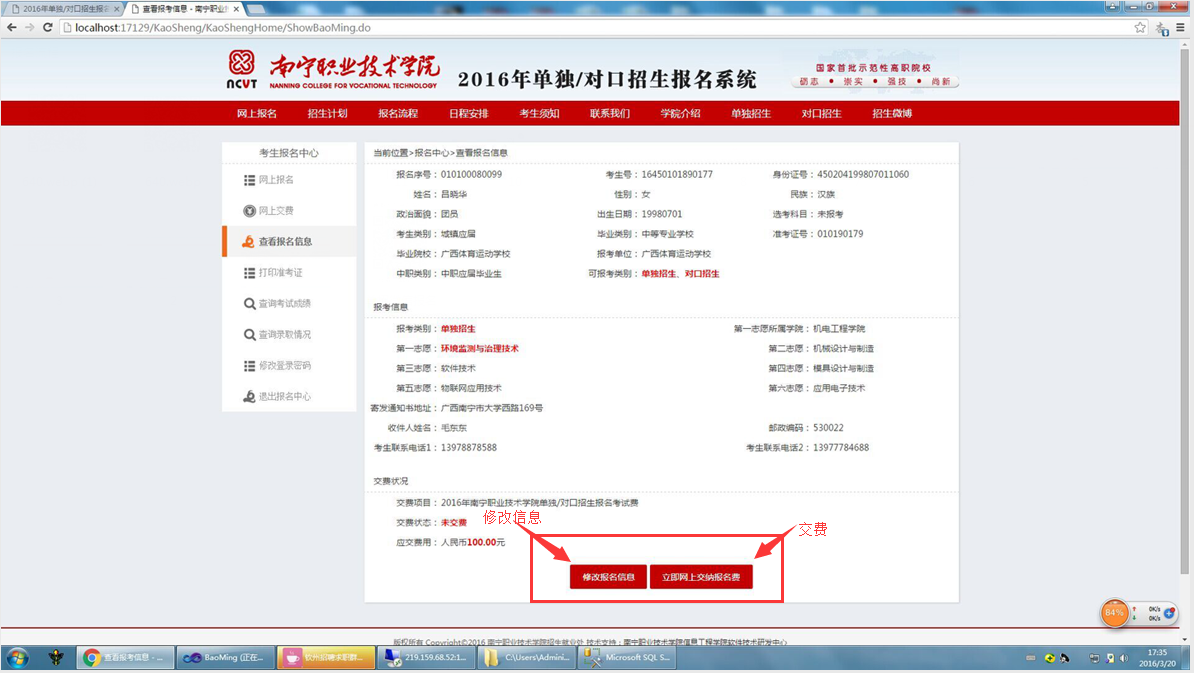
Task: Open 修改登录密码 in the sidebar
Action: (284, 366)
